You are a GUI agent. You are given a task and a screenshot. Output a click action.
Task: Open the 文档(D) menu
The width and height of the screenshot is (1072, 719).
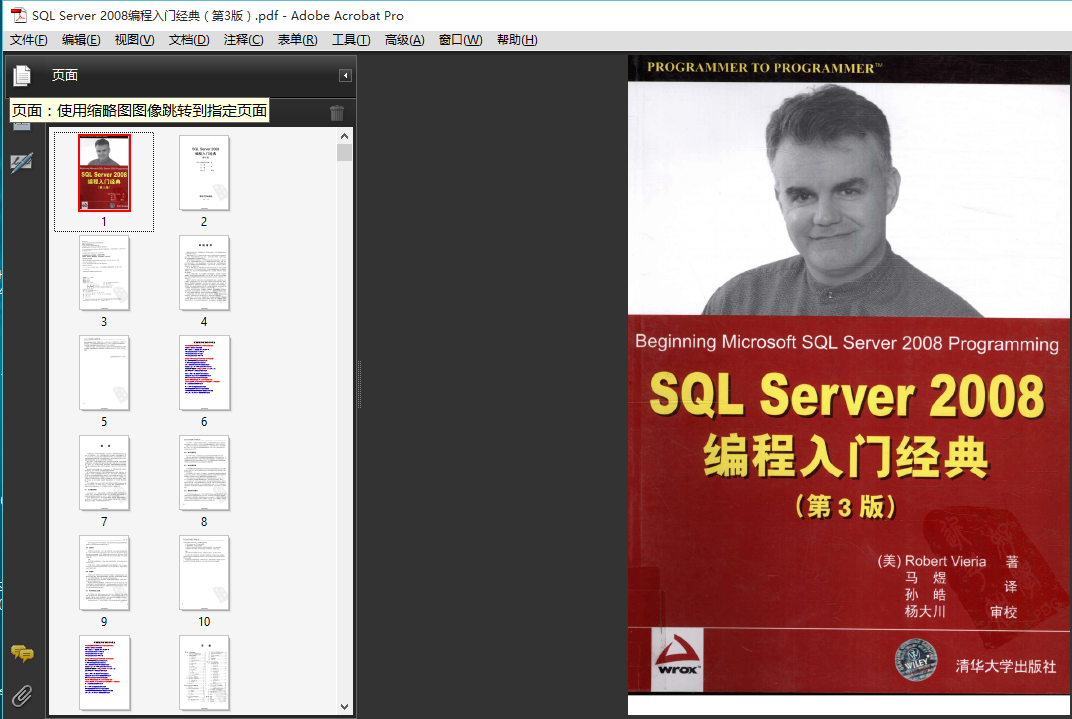(189, 40)
